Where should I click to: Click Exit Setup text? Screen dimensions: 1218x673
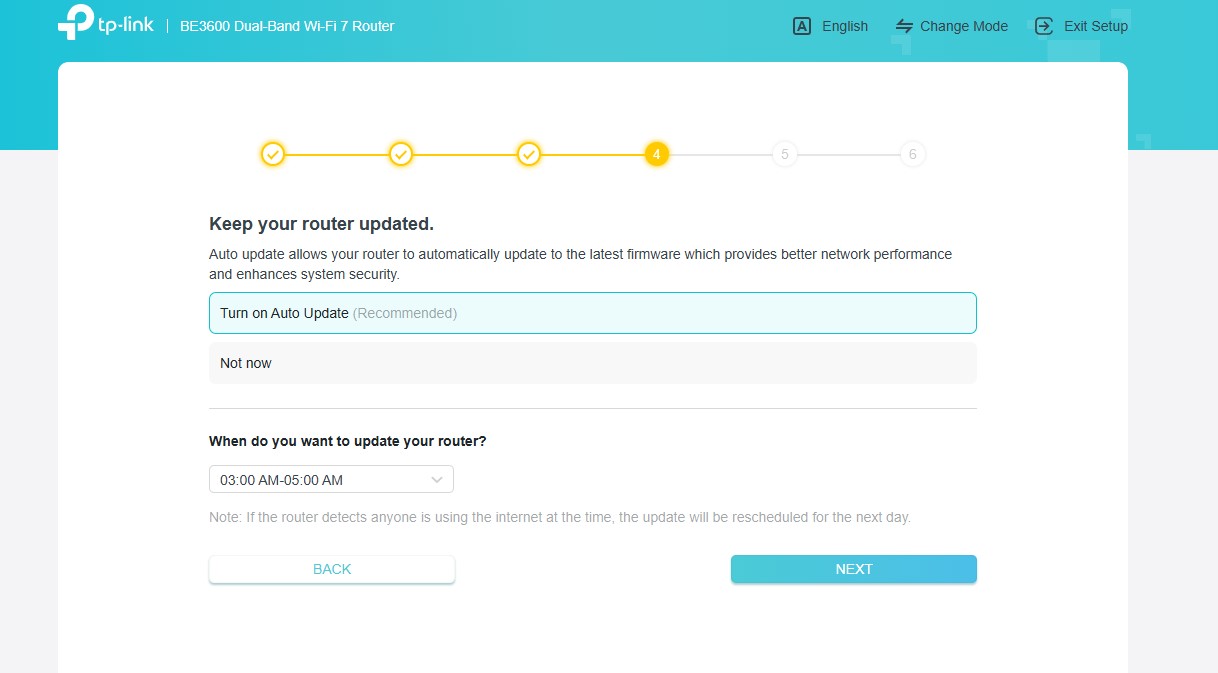click(1095, 26)
